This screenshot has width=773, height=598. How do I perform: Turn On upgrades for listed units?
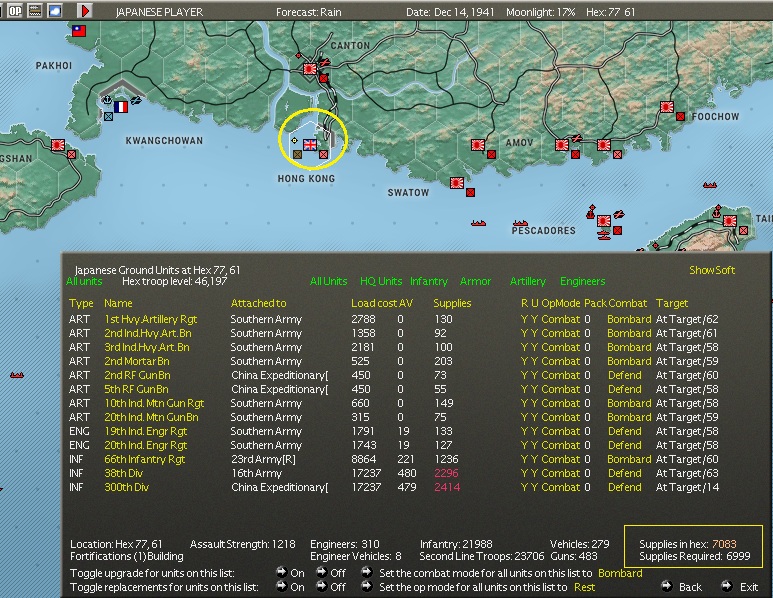(280, 573)
